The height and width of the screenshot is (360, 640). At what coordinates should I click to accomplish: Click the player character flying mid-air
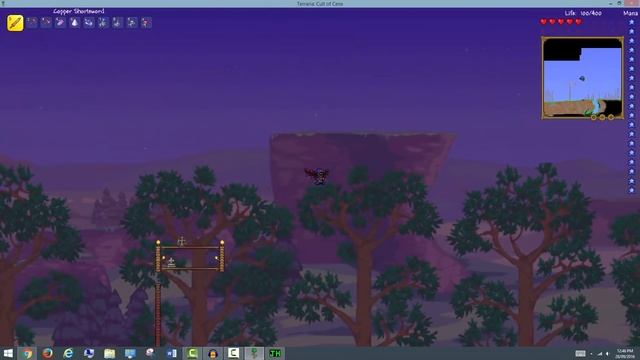point(318,176)
